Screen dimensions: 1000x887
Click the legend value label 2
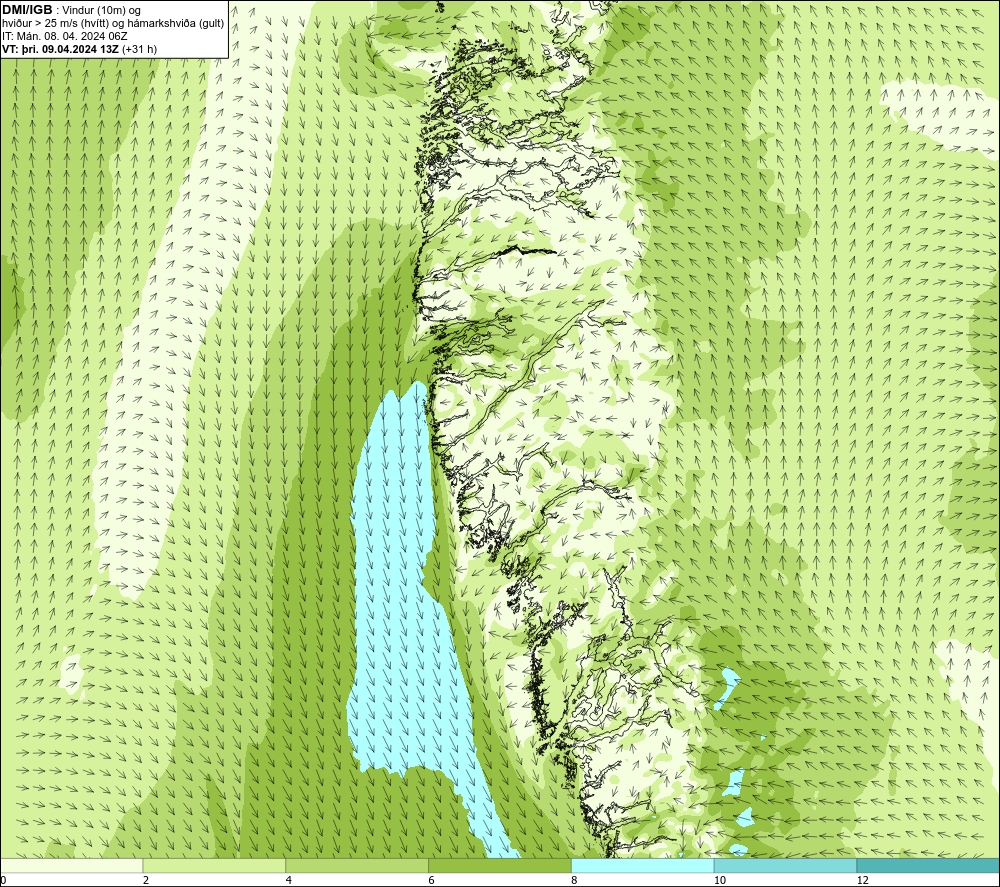(x=146, y=880)
